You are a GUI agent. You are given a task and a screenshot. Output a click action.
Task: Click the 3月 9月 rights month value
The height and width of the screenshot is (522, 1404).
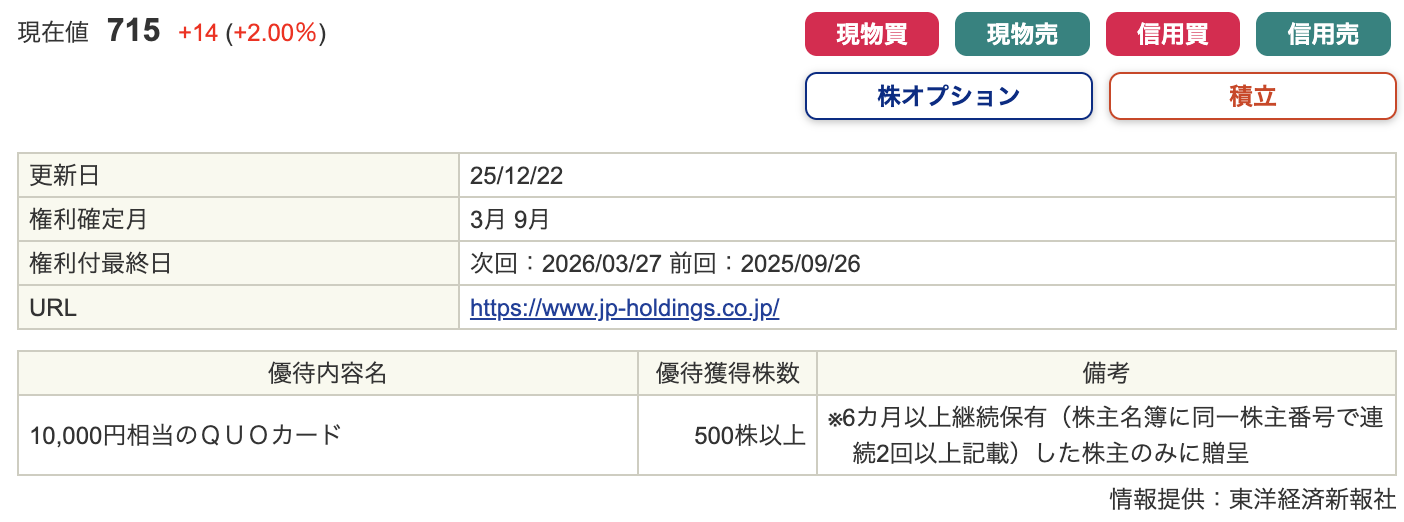(509, 220)
